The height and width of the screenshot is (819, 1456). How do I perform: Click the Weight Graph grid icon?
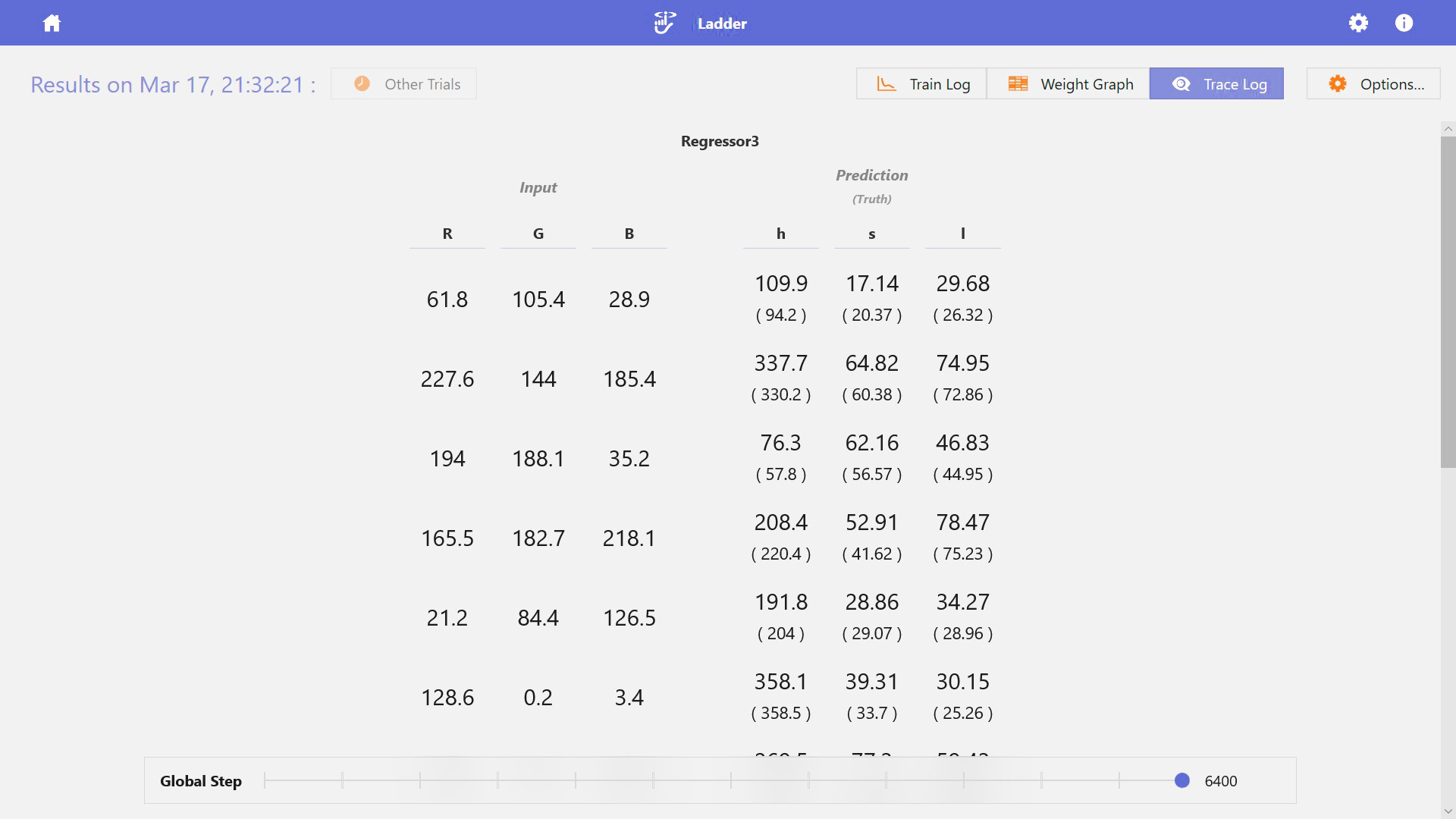coord(1018,84)
